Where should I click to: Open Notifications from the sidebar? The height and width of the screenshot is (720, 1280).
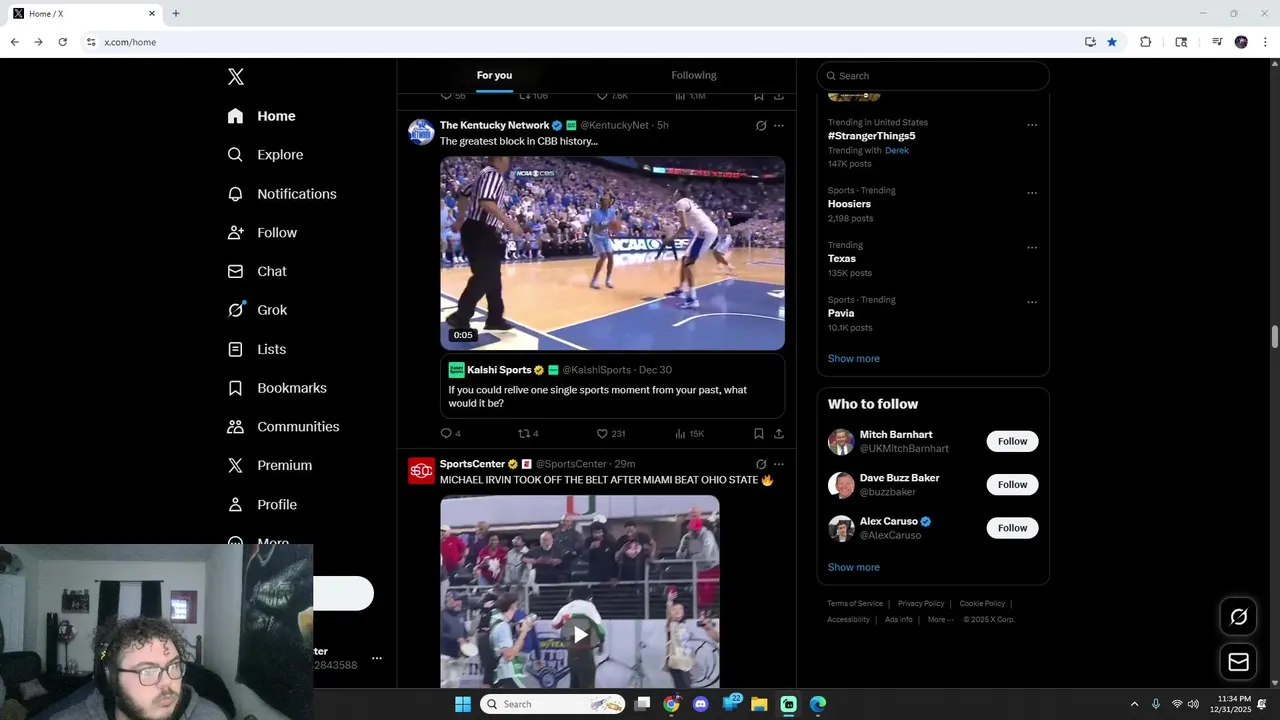point(282,194)
